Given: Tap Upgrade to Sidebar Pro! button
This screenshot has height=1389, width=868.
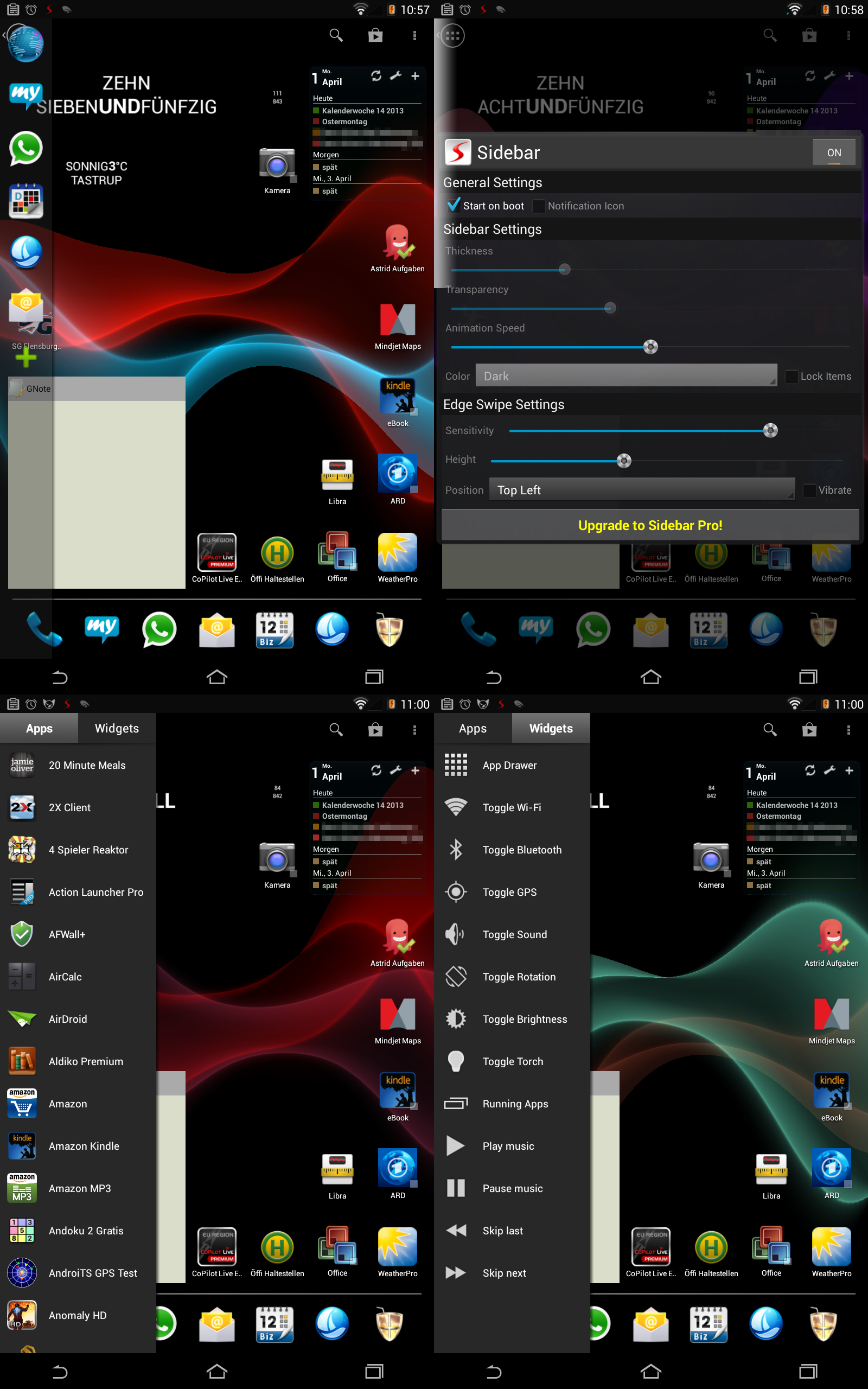Looking at the screenshot, I should point(650,525).
